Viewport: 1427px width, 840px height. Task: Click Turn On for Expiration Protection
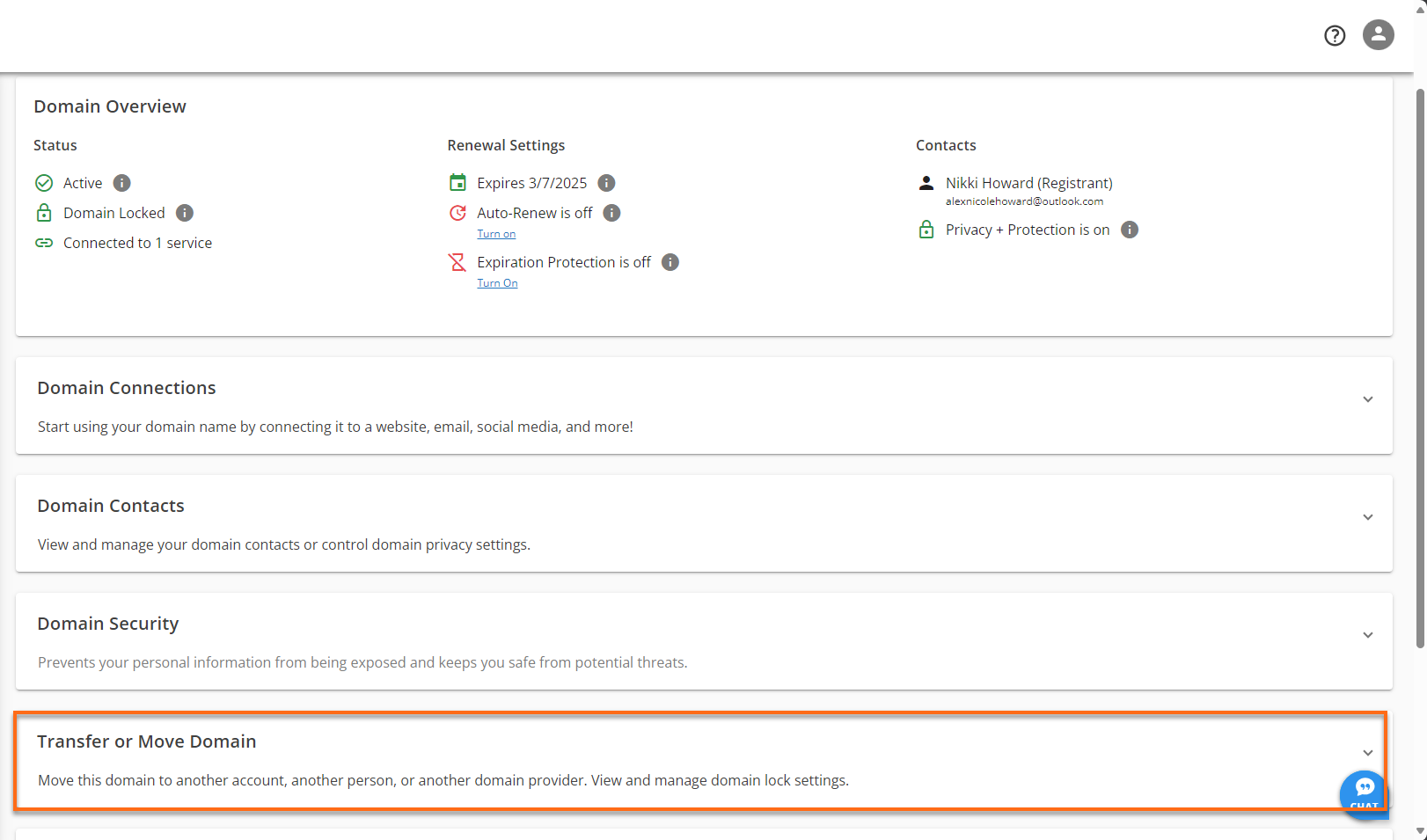click(497, 282)
